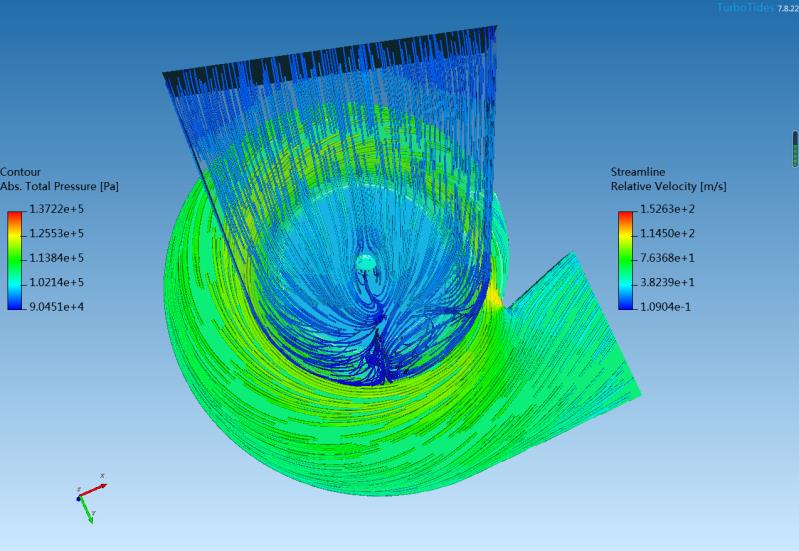Click the 1.0904e-1 minimum velocity value
799x551 pixels.
(665, 306)
